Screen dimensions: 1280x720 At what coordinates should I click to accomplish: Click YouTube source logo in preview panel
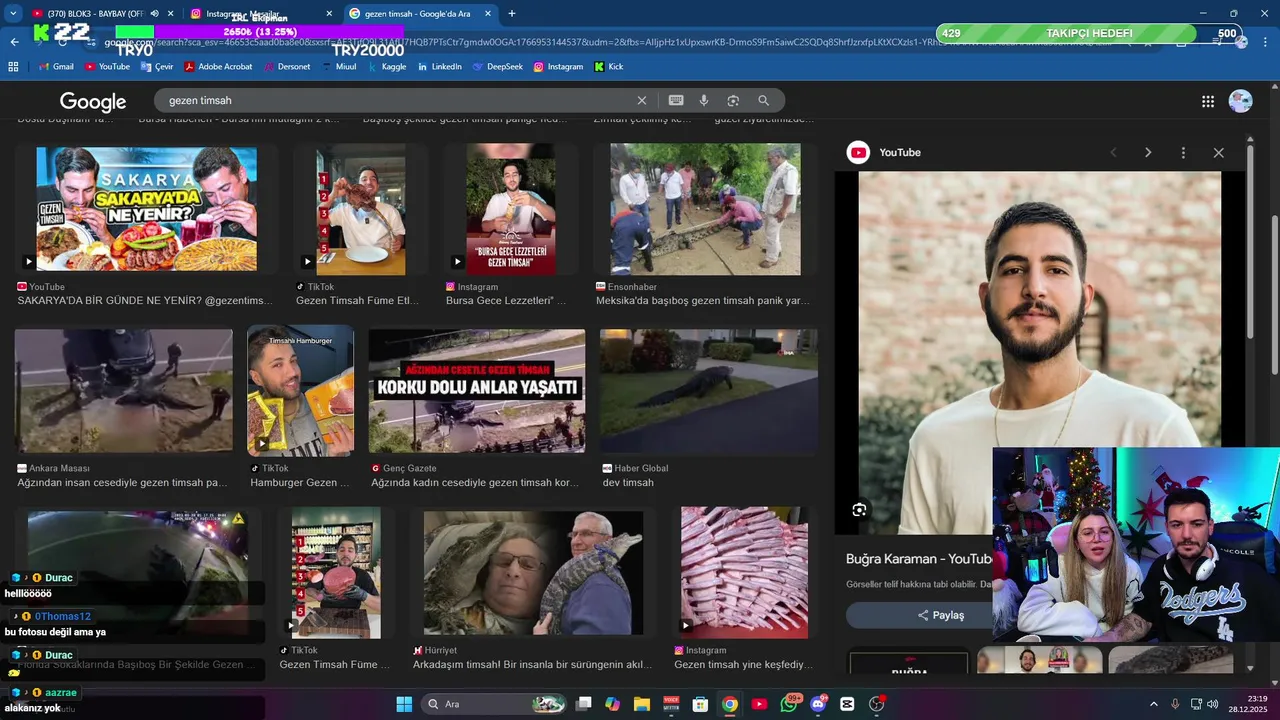(858, 152)
